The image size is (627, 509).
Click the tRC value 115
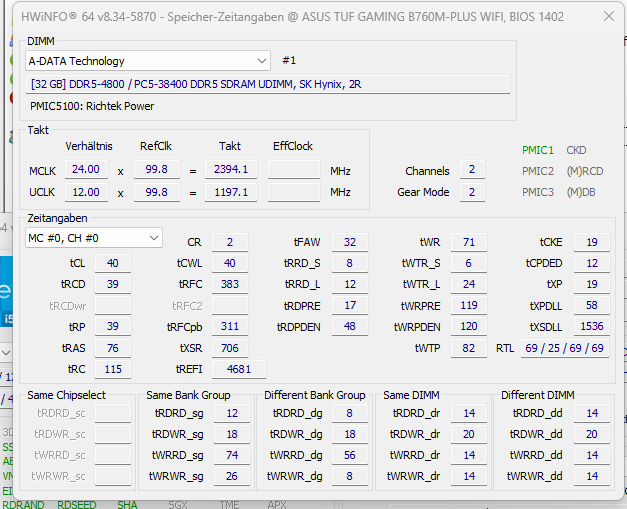113,369
